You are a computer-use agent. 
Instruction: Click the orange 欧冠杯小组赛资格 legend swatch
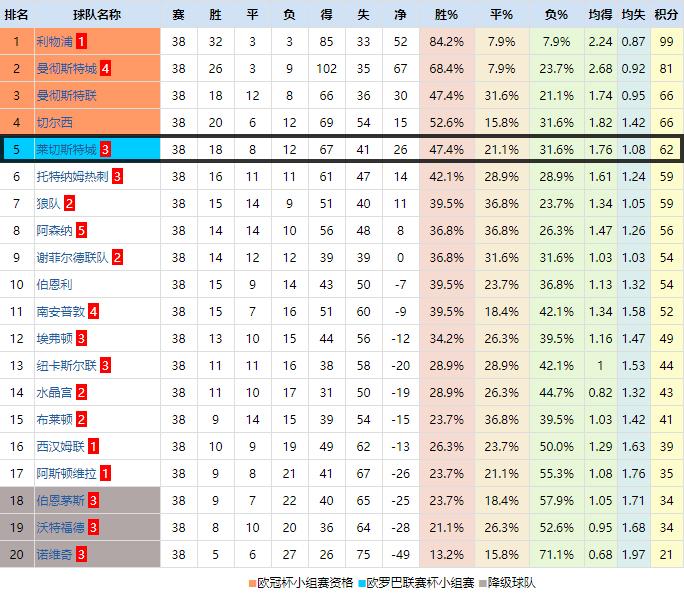click(x=252, y=582)
